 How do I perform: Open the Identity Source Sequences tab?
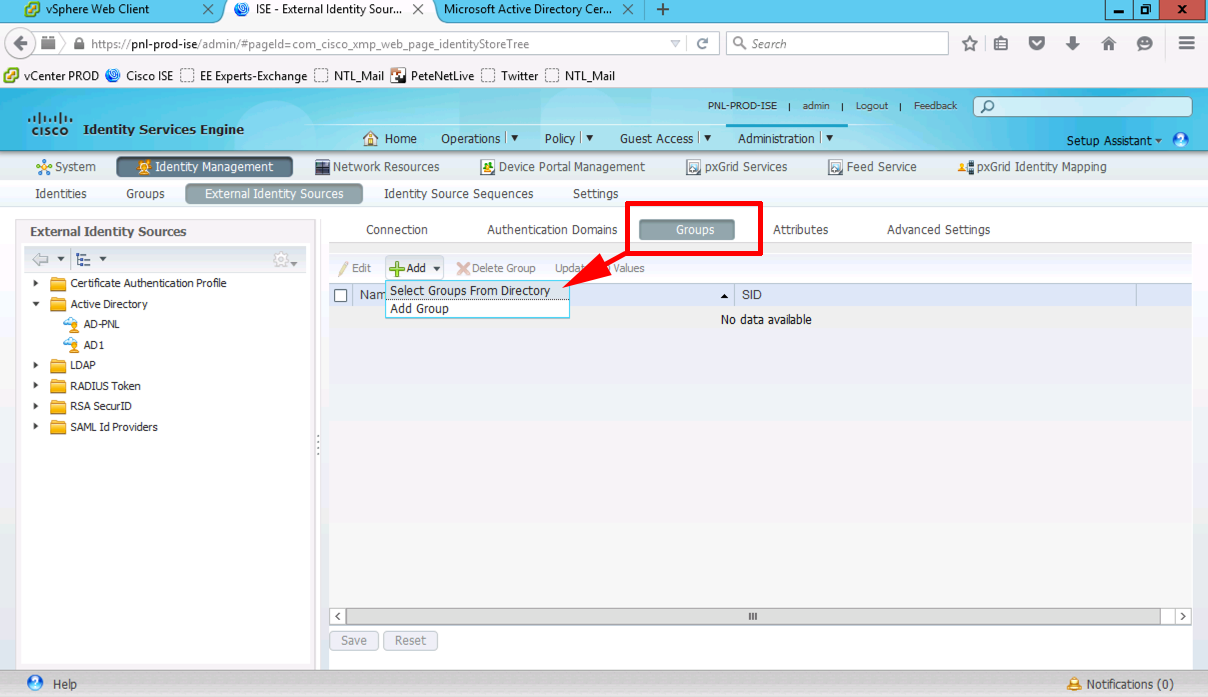tap(459, 194)
